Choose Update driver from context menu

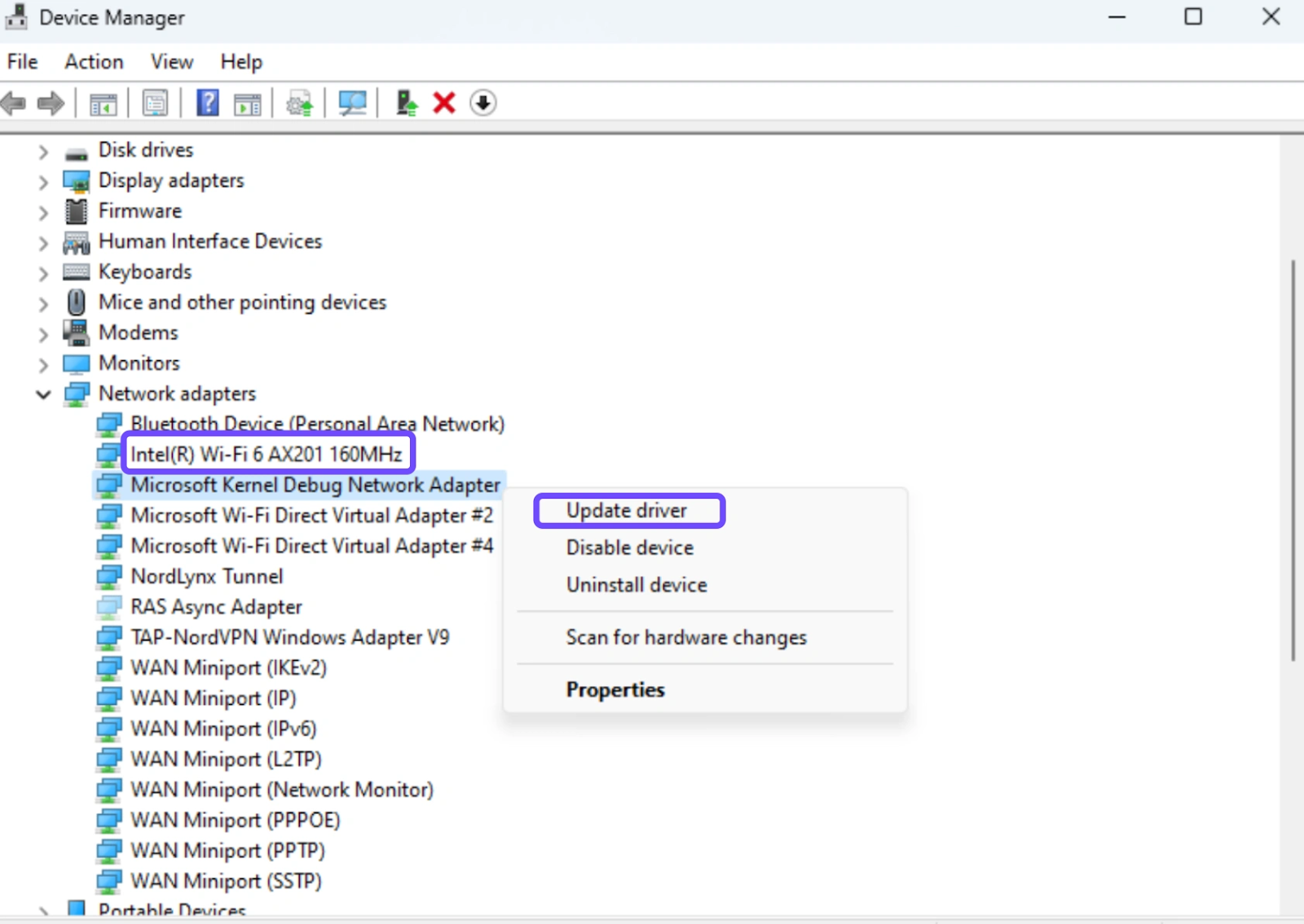point(626,511)
